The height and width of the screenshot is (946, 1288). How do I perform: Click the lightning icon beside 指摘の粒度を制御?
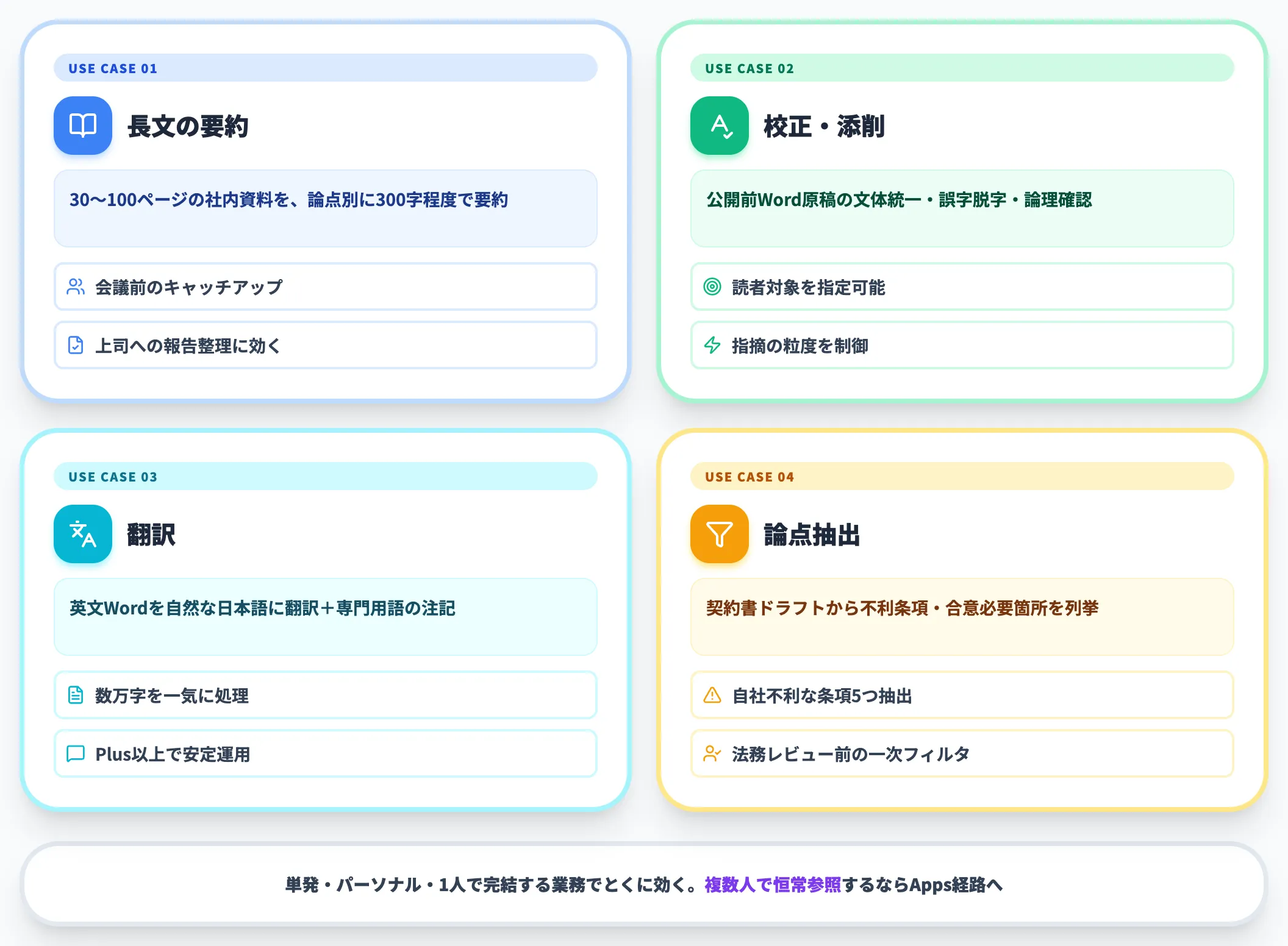point(712,345)
